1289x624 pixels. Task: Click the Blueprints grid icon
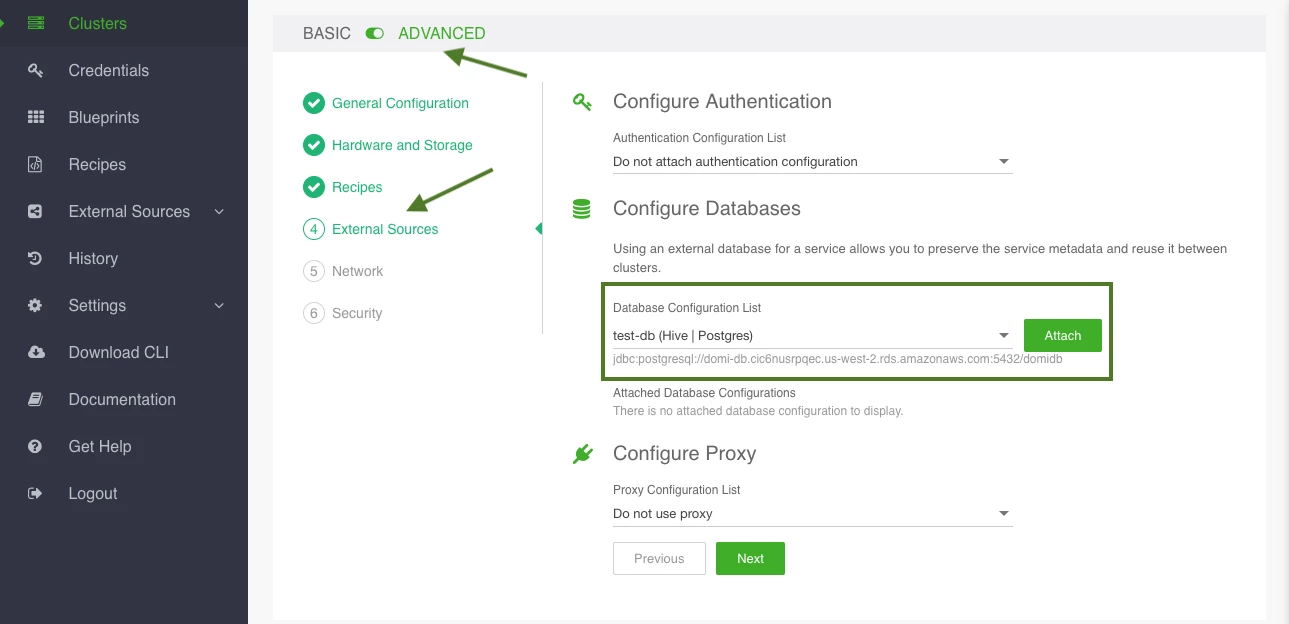point(36,117)
